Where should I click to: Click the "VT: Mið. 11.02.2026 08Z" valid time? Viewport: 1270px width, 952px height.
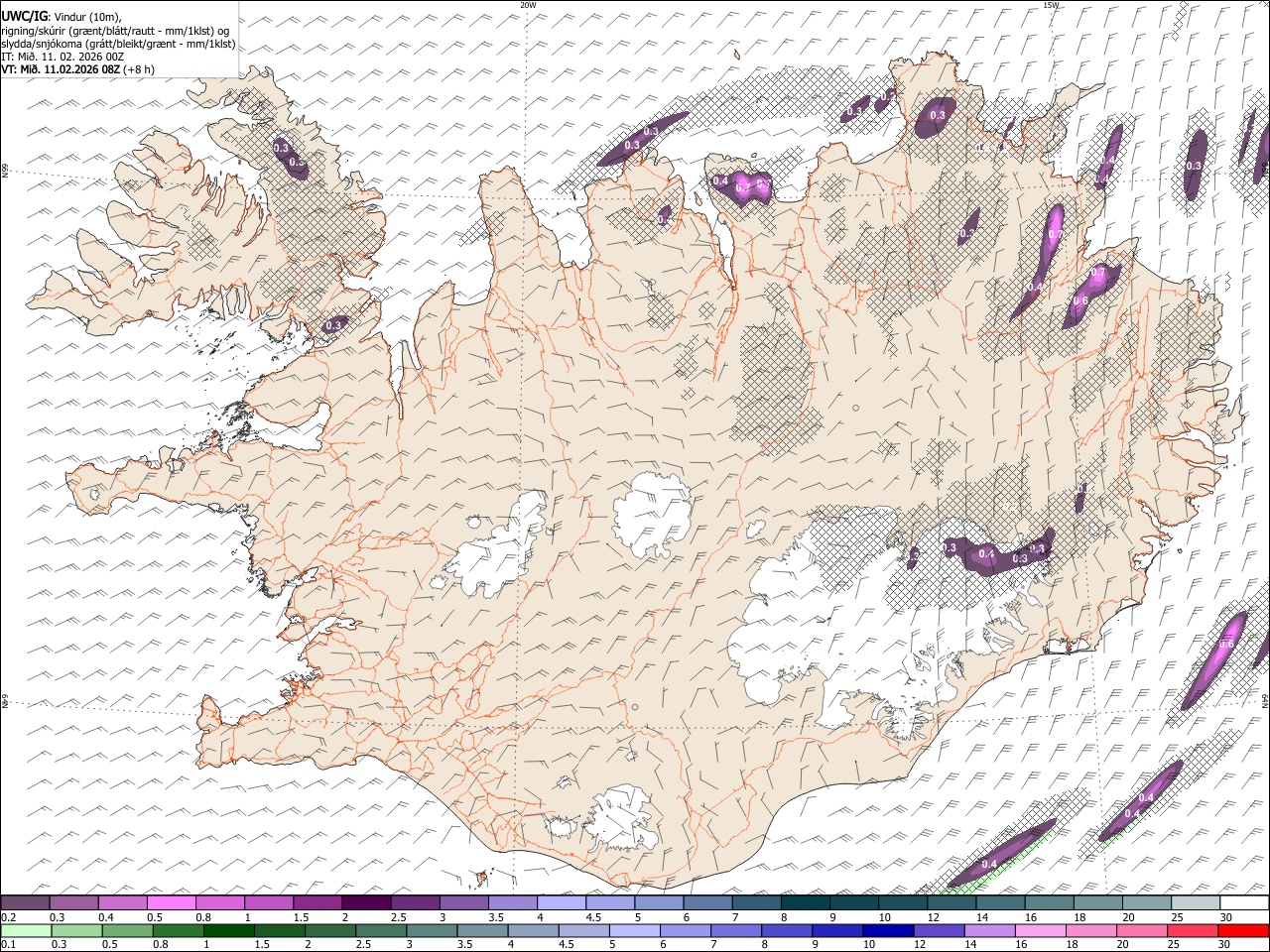(x=60, y=69)
